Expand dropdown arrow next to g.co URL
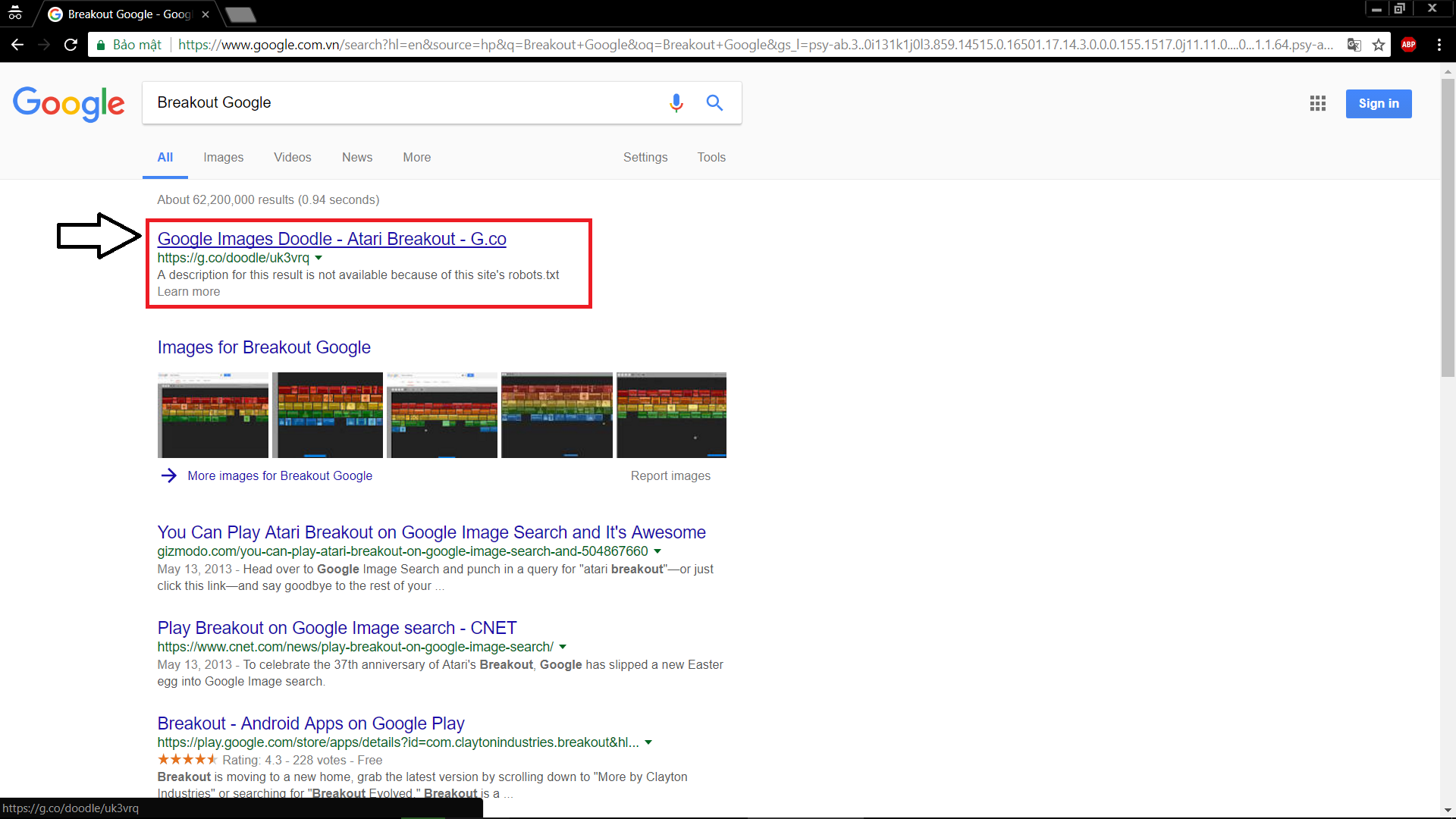 [318, 258]
